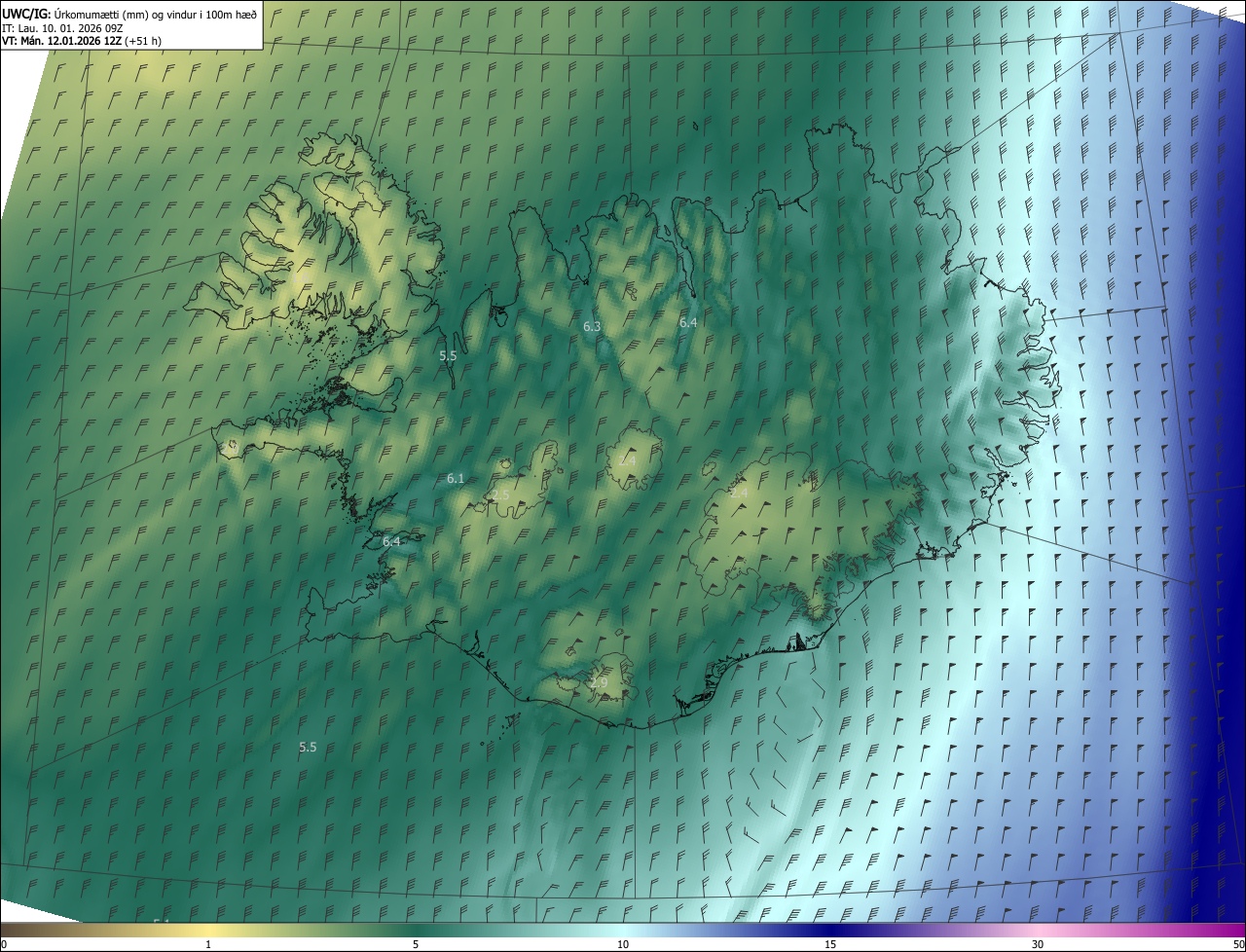Select the "VT: Mán. 12.01.2026 12Z" valid-time text
Image resolution: width=1246 pixels, height=952 pixels.
[x=61, y=41]
